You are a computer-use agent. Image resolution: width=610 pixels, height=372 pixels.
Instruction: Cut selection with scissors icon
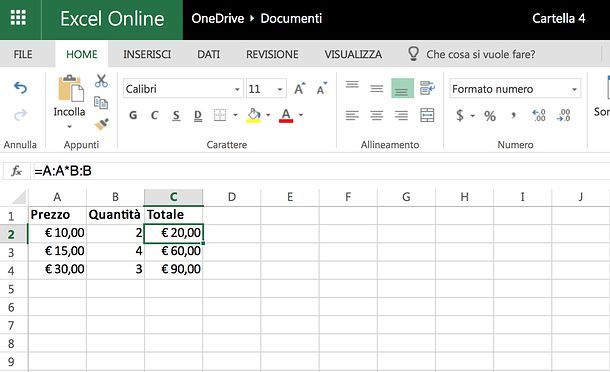tap(101, 81)
